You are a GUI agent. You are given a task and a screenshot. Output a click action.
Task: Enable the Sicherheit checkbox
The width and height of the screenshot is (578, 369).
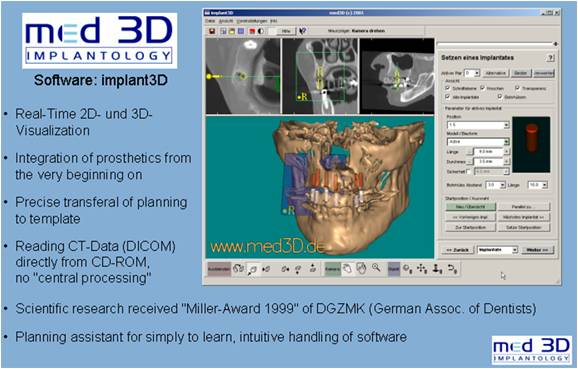(x=469, y=171)
